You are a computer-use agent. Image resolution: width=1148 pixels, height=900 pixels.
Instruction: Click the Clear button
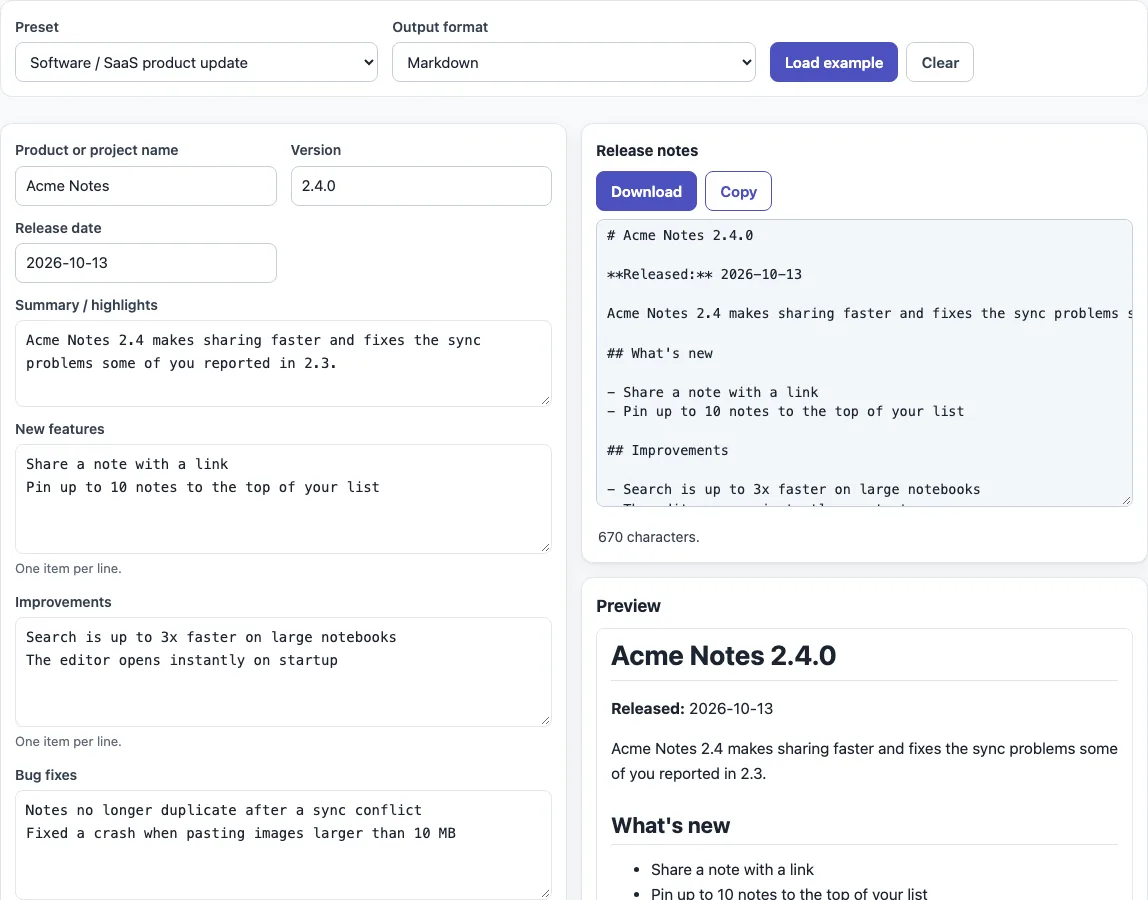pos(939,62)
